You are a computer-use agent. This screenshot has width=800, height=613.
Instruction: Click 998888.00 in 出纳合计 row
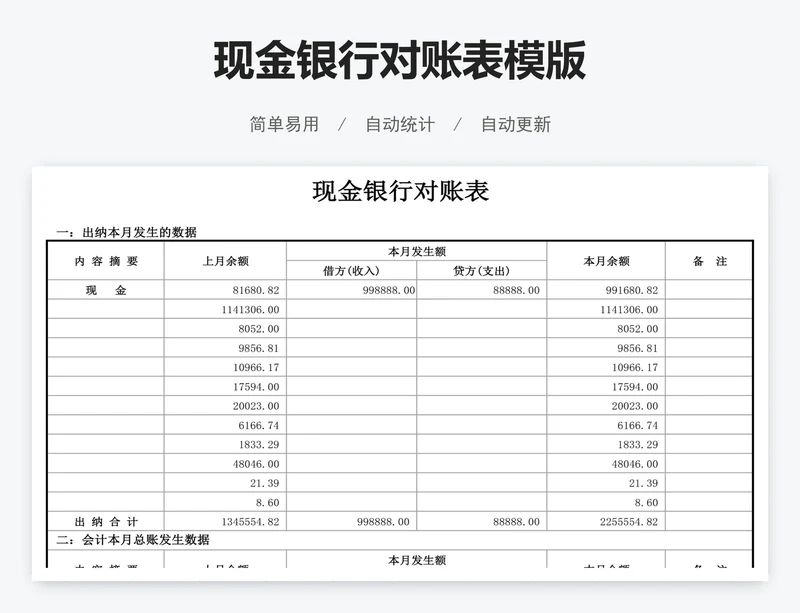click(352, 522)
